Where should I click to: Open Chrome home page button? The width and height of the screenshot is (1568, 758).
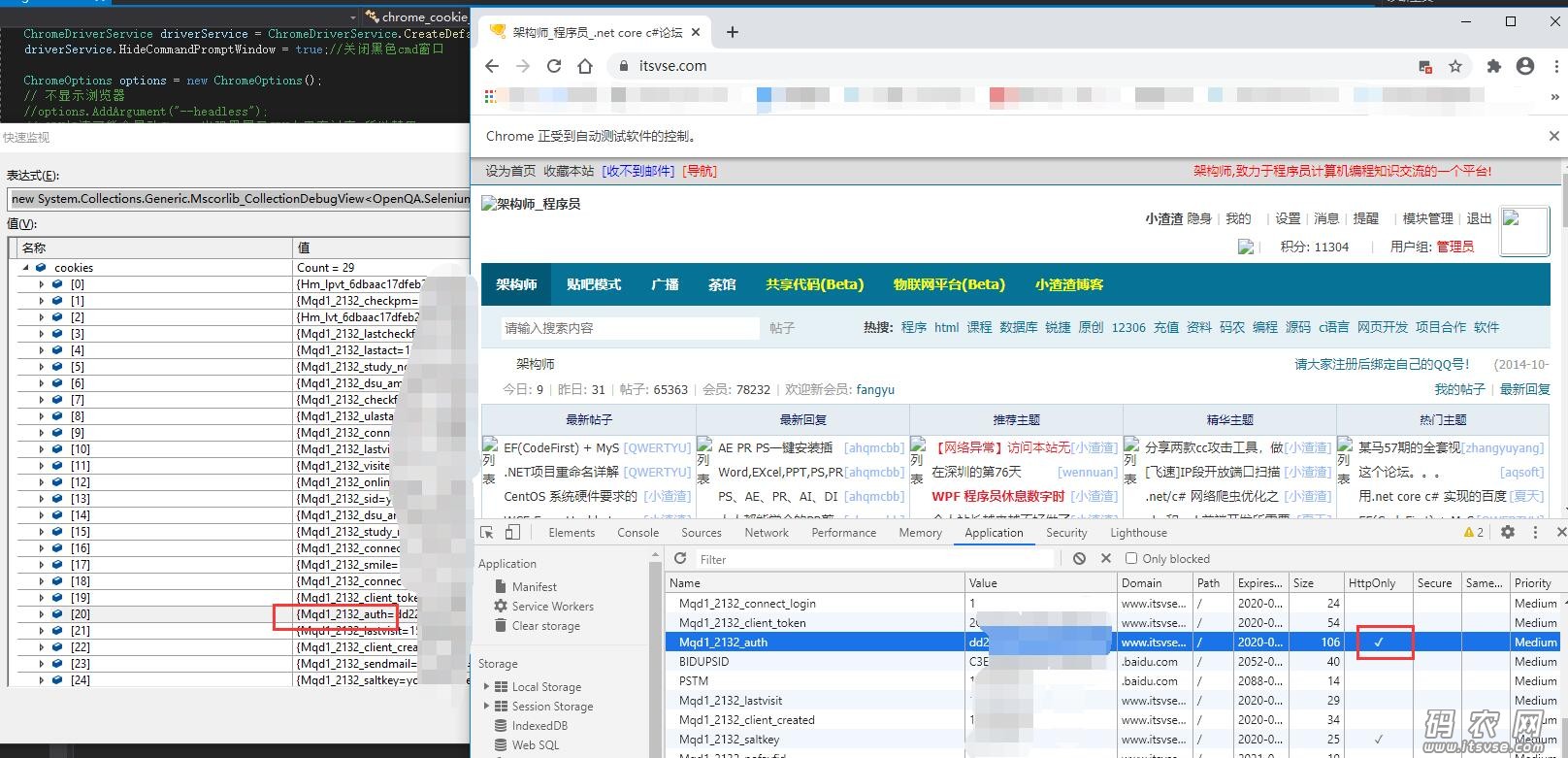585,66
